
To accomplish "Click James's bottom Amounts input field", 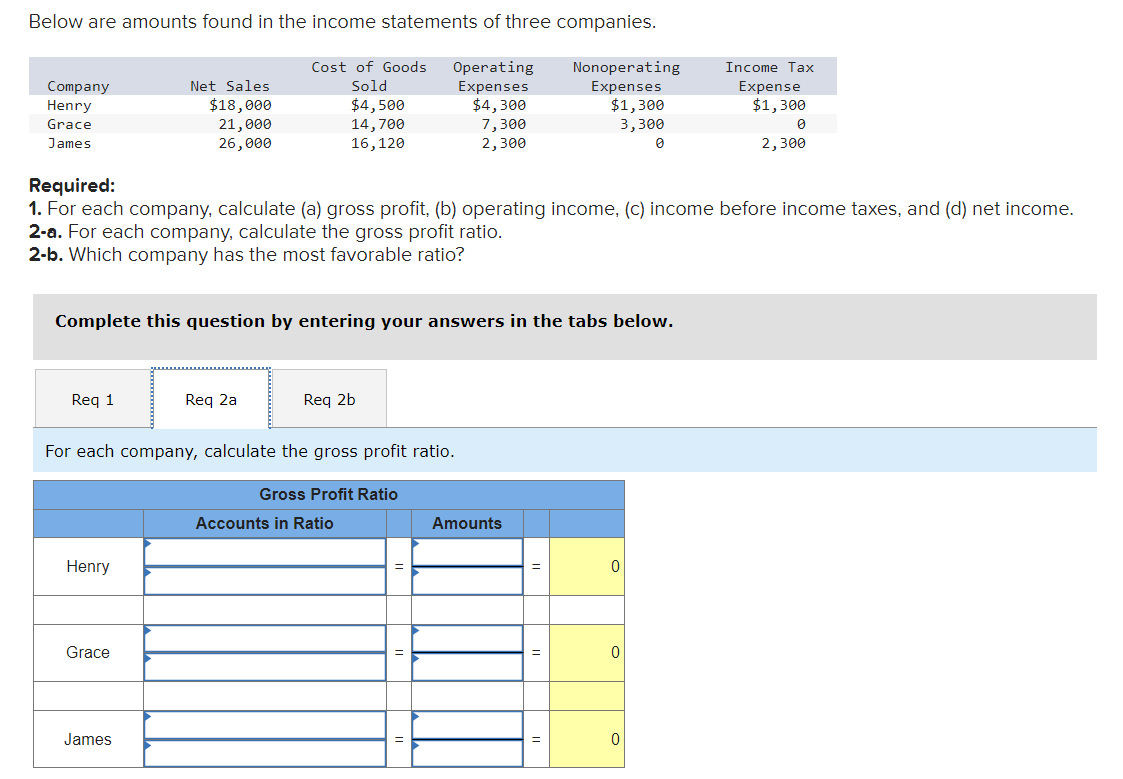I will (467, 754).
